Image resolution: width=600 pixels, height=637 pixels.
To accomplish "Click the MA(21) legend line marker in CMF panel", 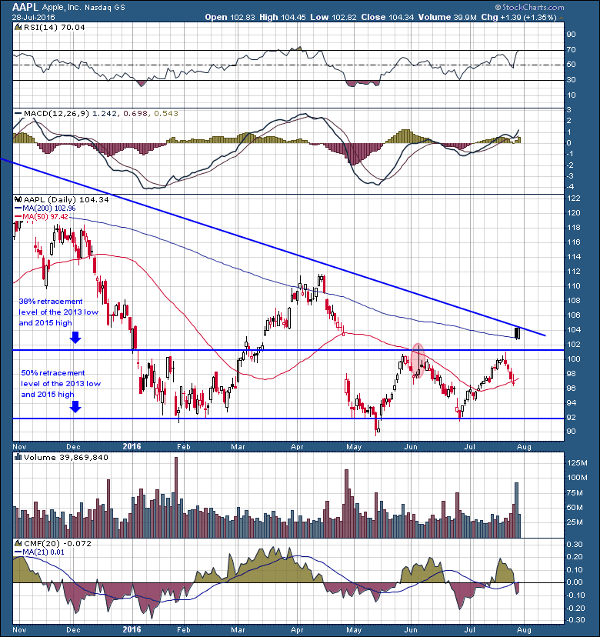I will pos(17,552).
